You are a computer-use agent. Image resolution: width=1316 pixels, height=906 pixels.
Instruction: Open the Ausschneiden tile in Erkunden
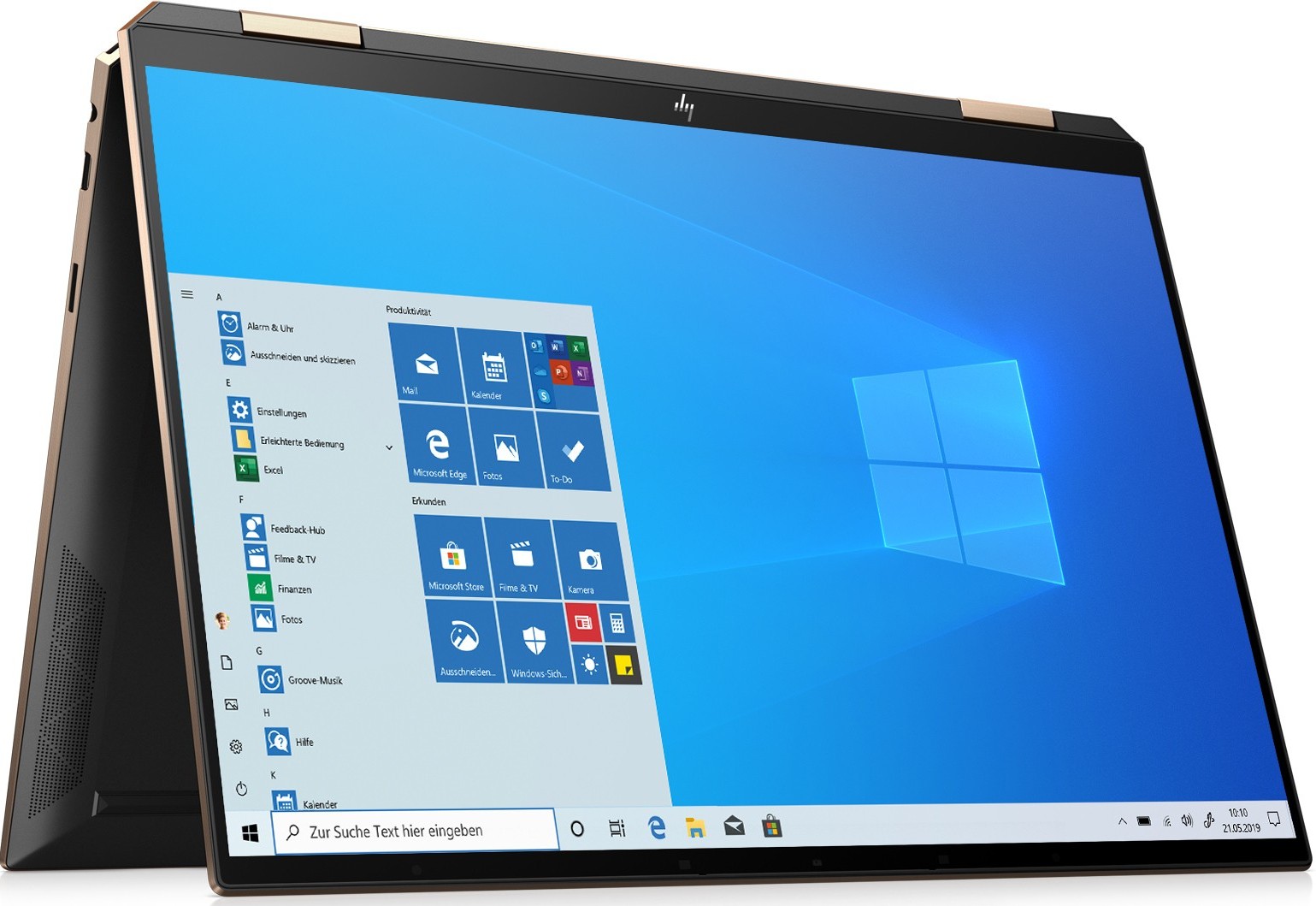(464, 639)
